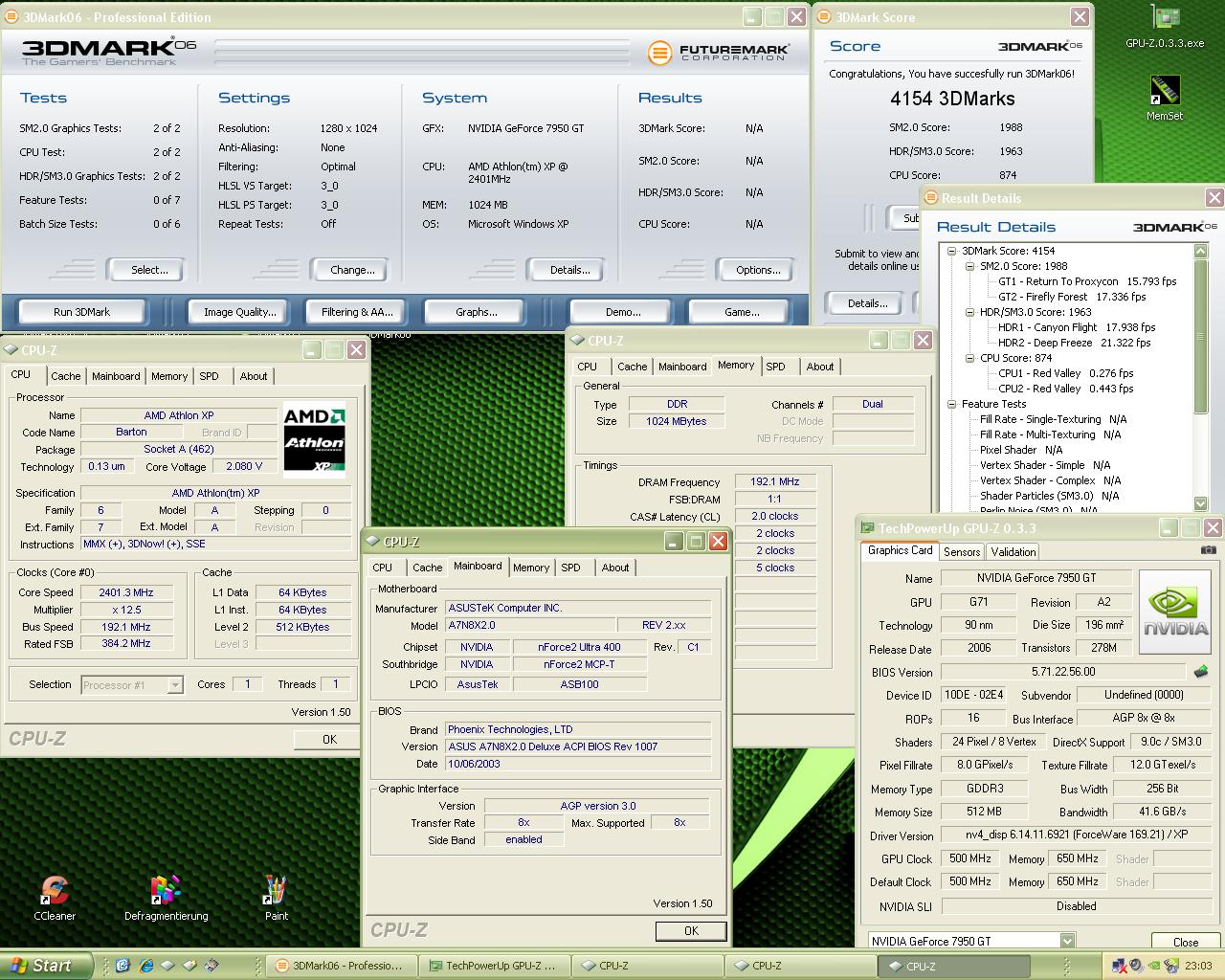Switch to TechPowerUp GPU-Z taskbar button
The width and height of the screenshot is (1225, 980).
pos(494,966)
